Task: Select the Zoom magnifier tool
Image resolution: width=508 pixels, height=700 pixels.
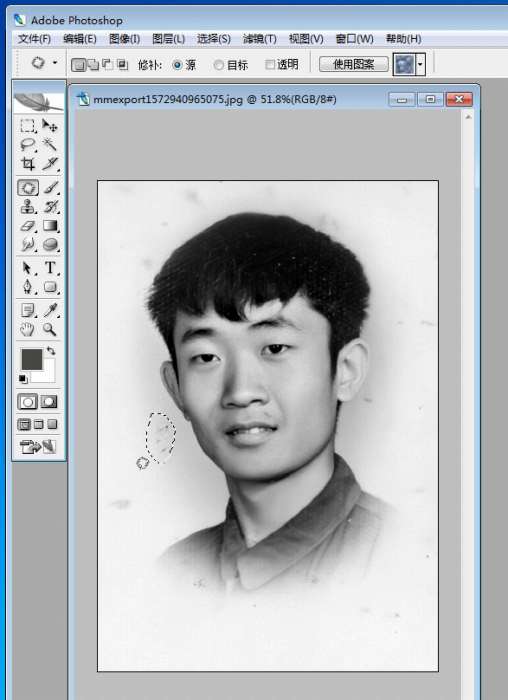Action: point(50,329)
